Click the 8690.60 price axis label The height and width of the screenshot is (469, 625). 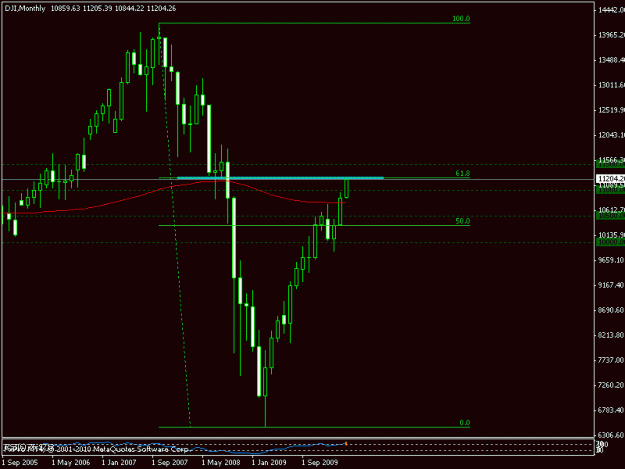[x=611, y=310]
